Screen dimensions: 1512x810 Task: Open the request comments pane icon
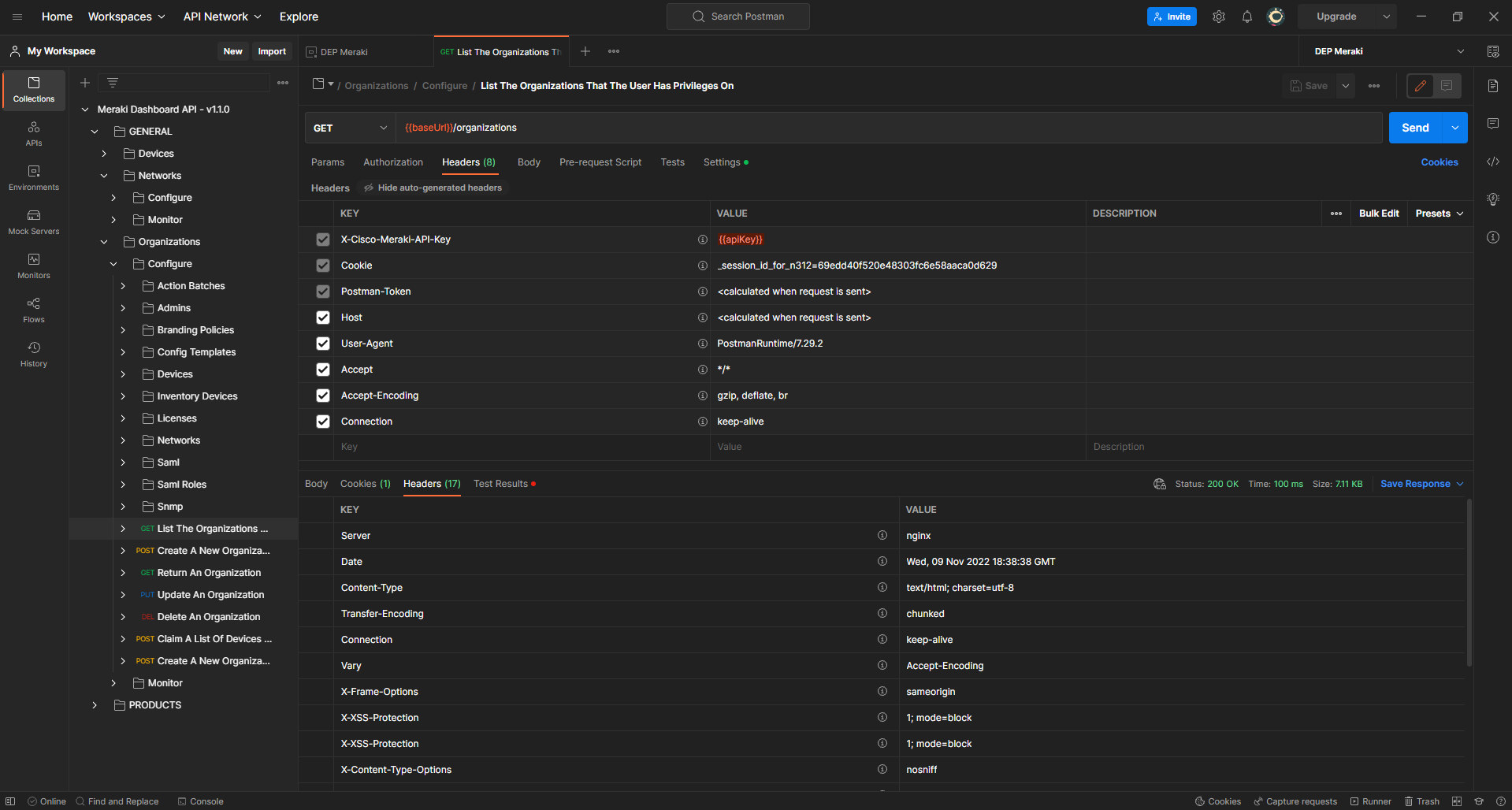pos(1493,124)
